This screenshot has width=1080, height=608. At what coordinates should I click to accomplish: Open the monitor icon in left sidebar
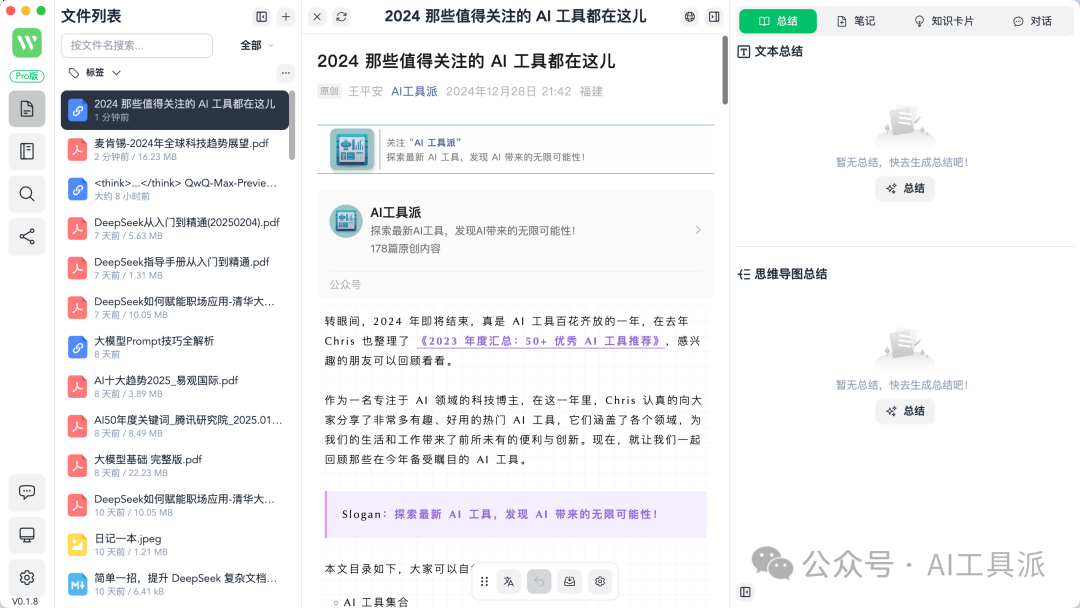[27, 535]
